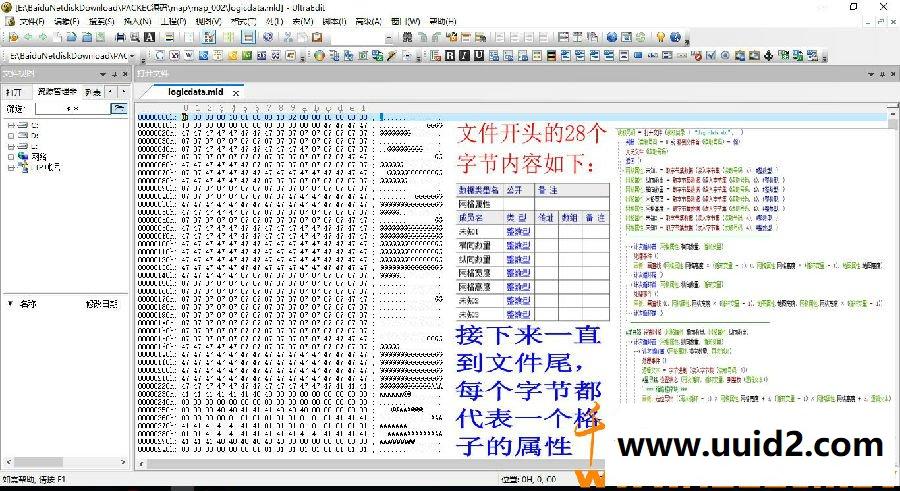Select the 网络 item in the file tree
The height and width of the screenshot is (491, 900).
[x=39, y=157]
